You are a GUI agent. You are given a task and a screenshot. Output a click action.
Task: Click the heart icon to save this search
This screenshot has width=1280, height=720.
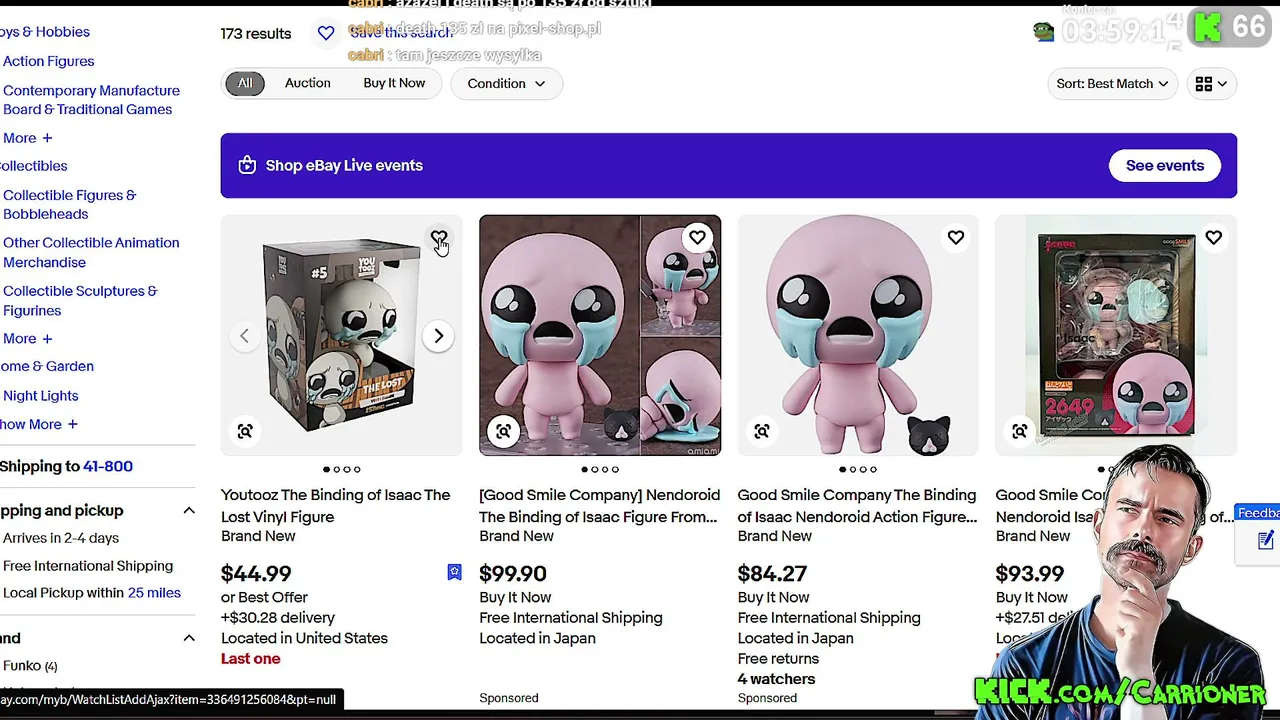pos(326,33)
